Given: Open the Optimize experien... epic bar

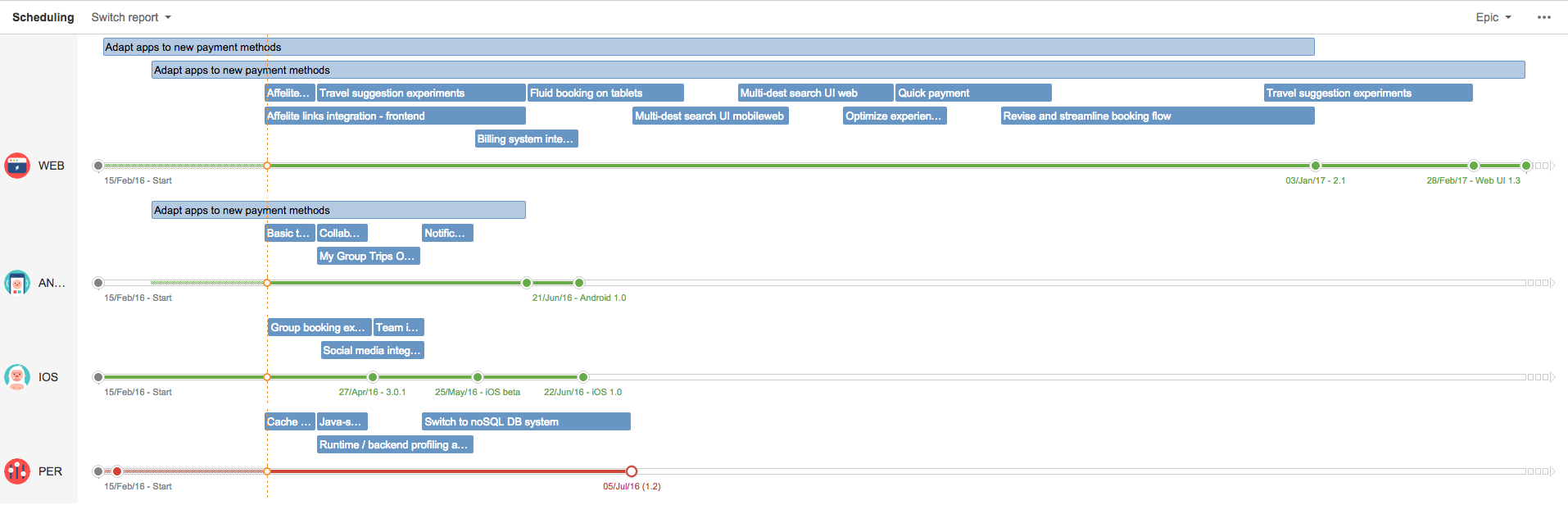Looking at the screenshot, I should pos(895,116).
